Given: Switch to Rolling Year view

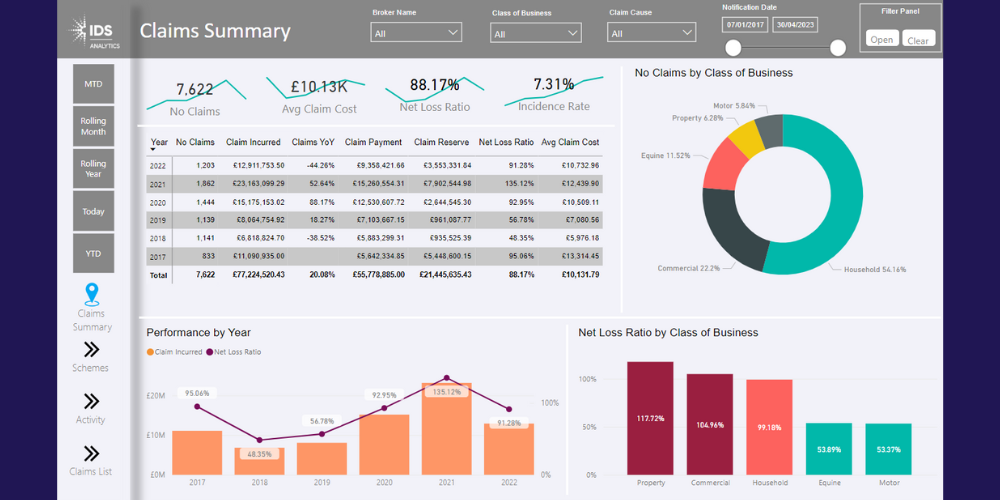Looking at the screenshot, I should click(93, 168).
